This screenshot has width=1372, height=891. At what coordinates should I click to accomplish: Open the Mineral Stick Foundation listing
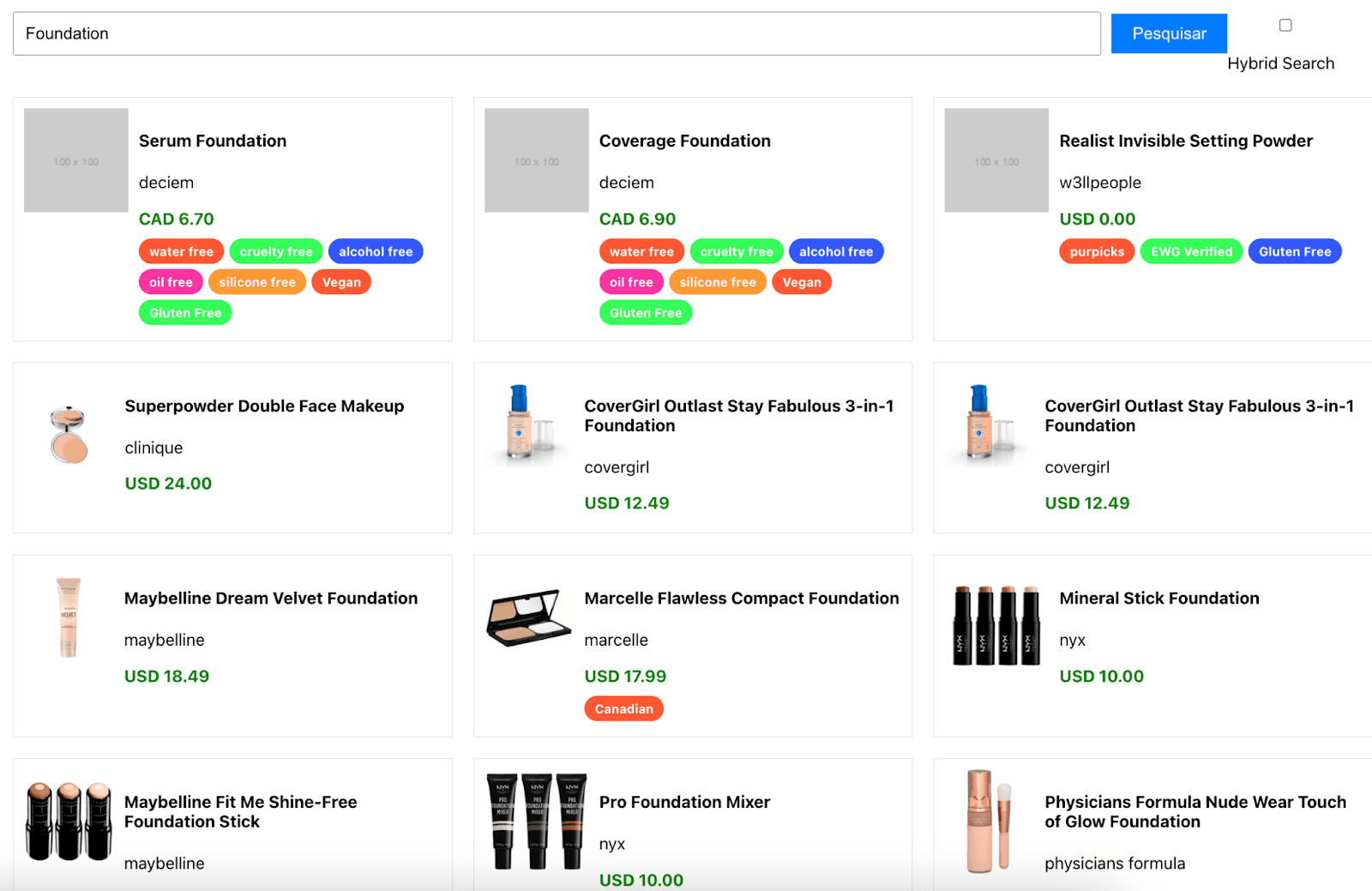coord(1158,598)
